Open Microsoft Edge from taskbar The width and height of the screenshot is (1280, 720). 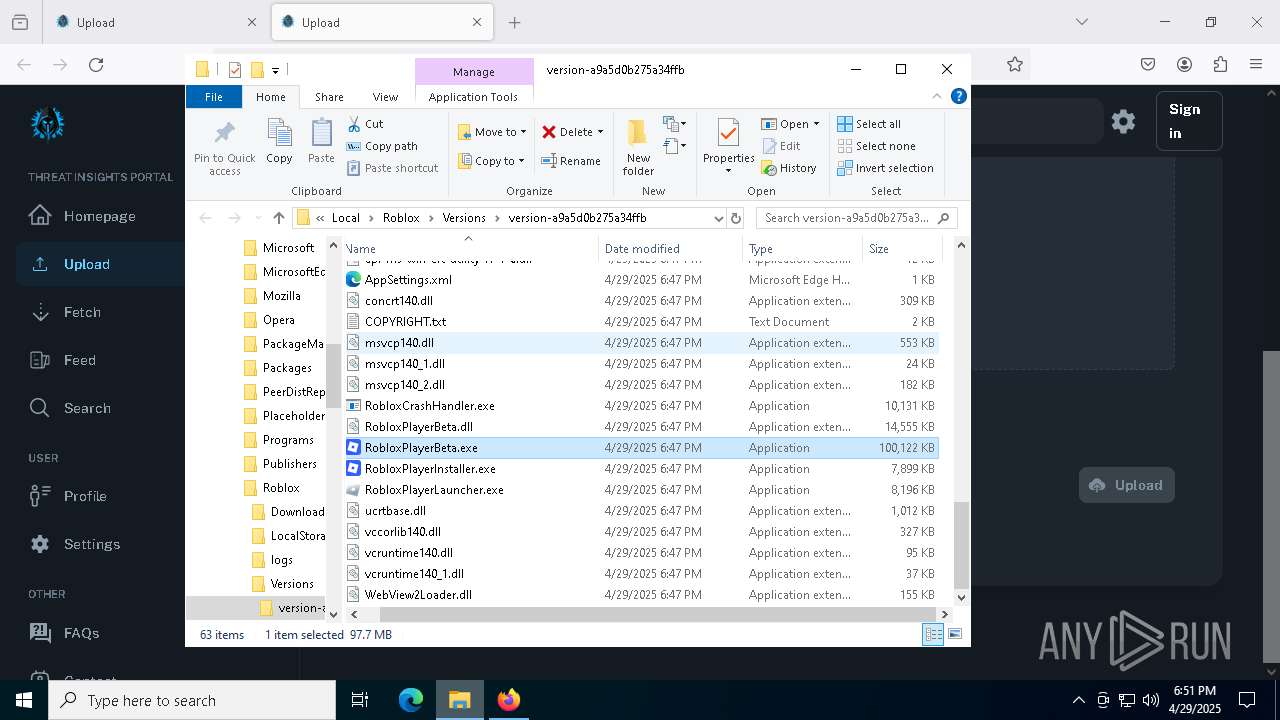coord(411,700)
